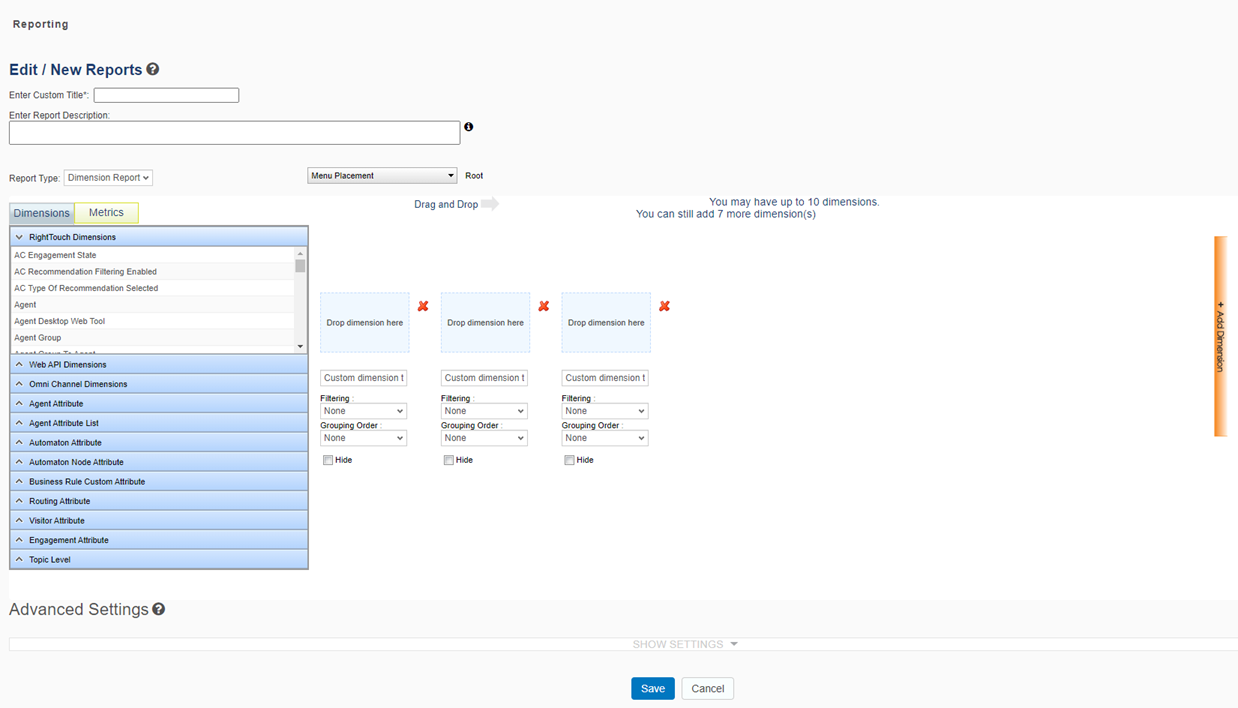The image size is (1238, 708).
Task: Click the Save button
Action: pos(652,688)
